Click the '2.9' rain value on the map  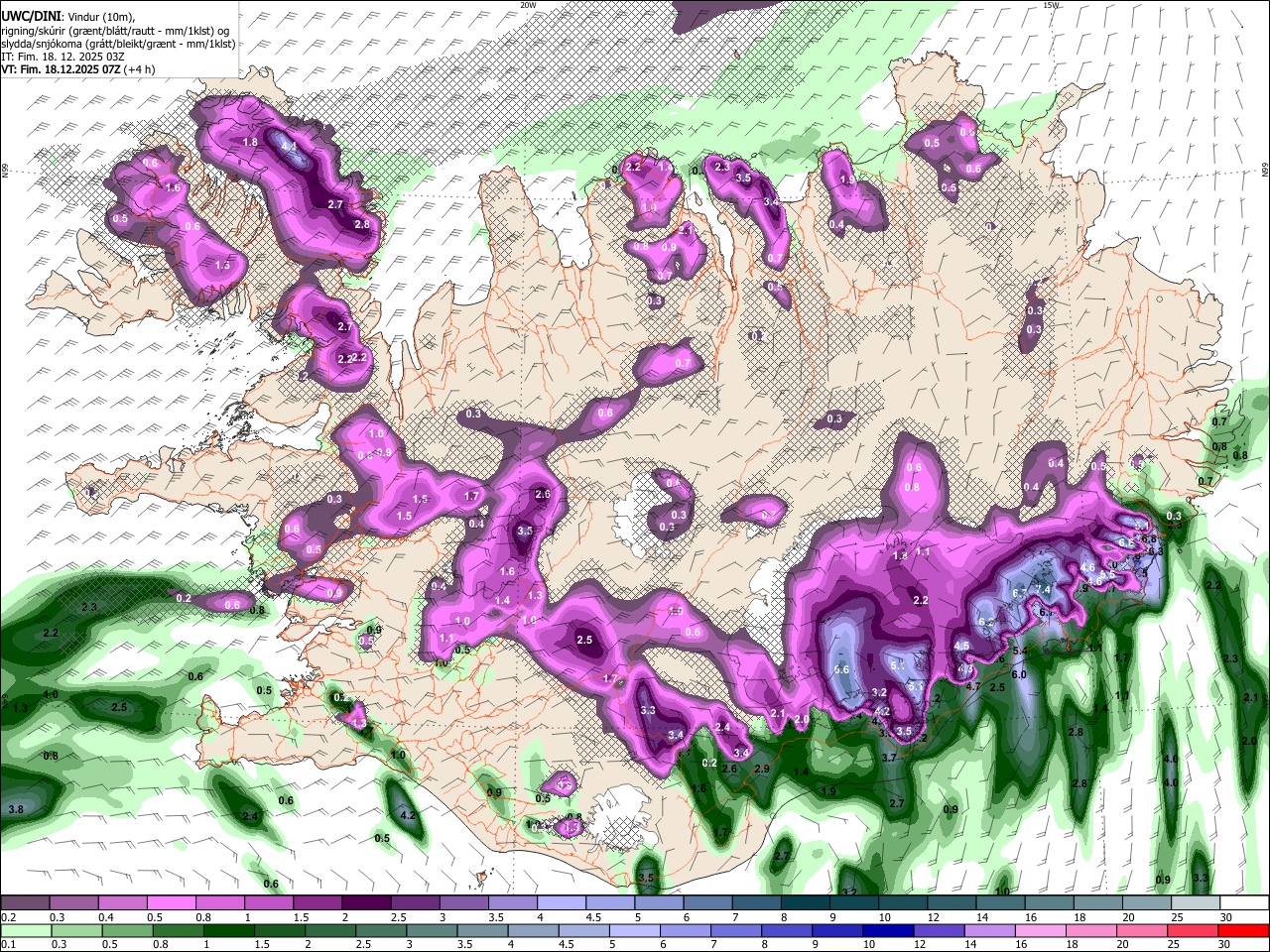(762, 769)
